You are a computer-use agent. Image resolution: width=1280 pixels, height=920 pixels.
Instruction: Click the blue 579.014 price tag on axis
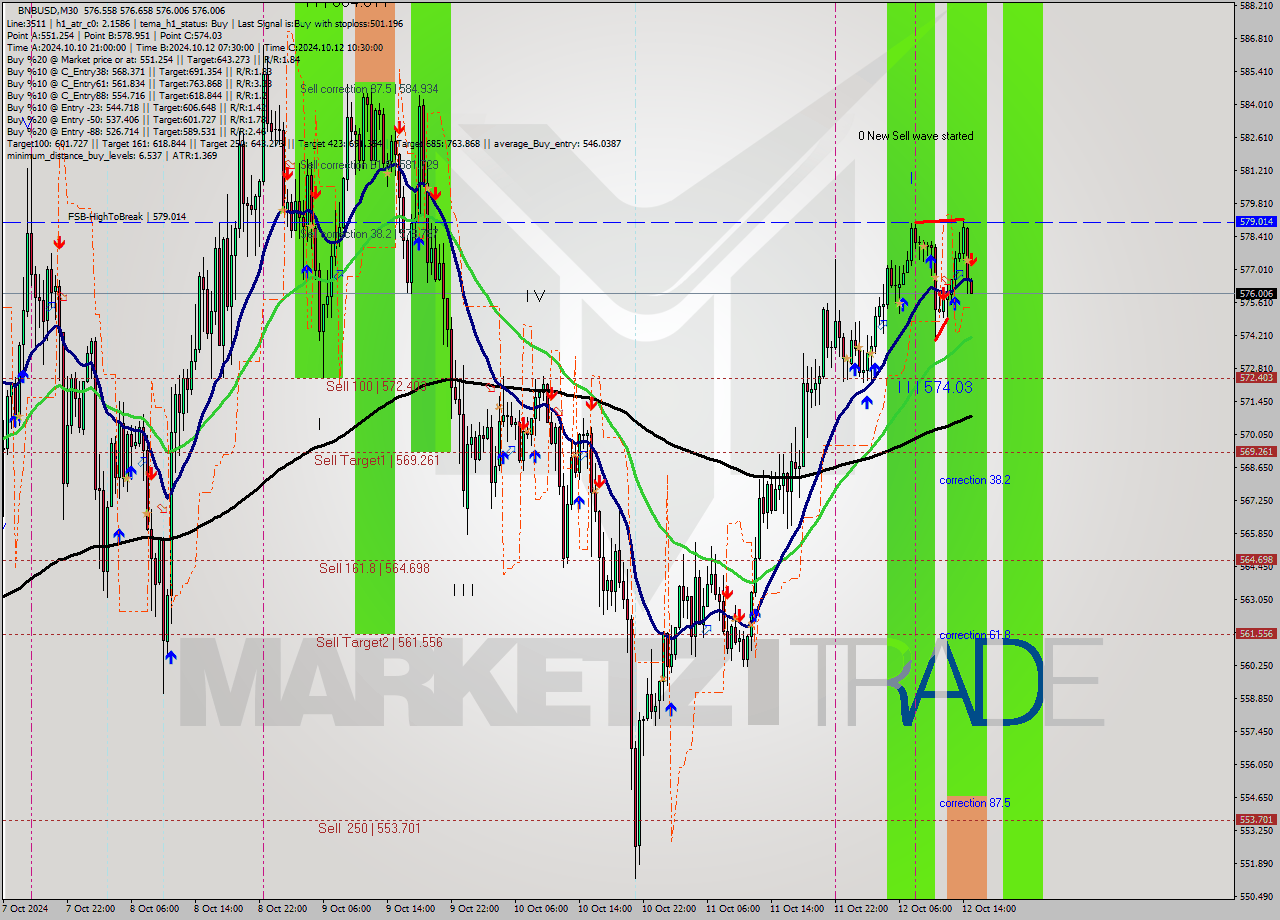coord(1256,221)
